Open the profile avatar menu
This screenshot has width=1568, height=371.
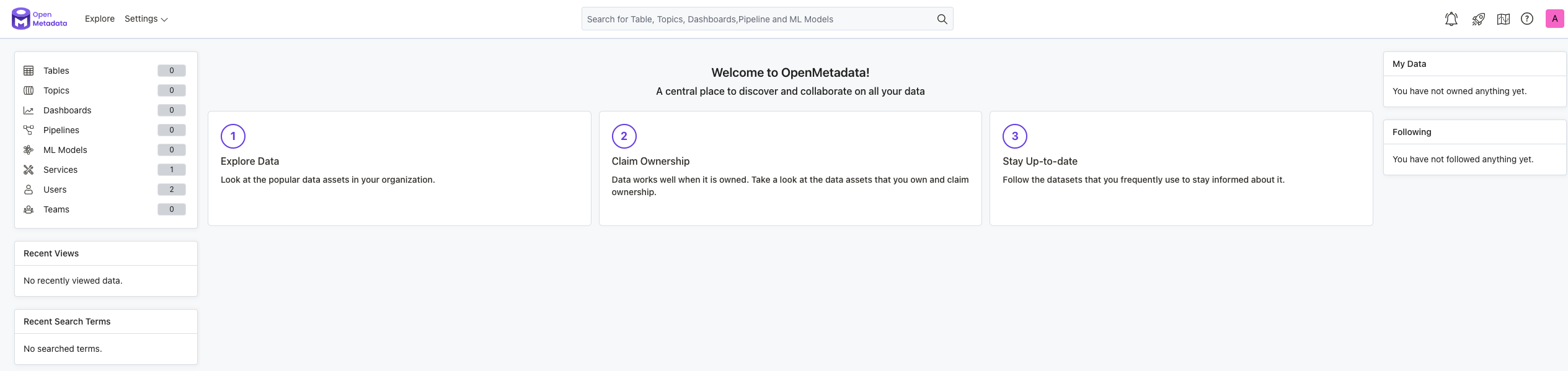point(1555,19)
